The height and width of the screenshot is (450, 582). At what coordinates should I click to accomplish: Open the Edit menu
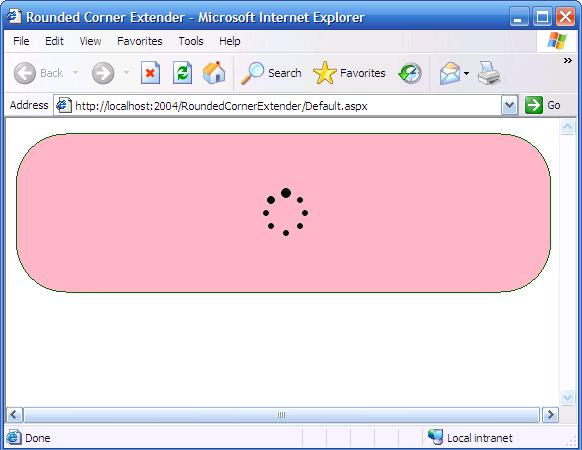(x=54, y=41)
